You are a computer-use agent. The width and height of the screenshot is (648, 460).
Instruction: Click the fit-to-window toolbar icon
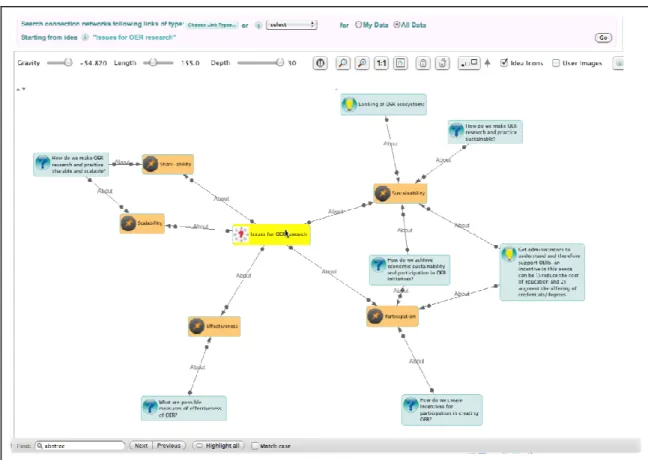(400, 63)
